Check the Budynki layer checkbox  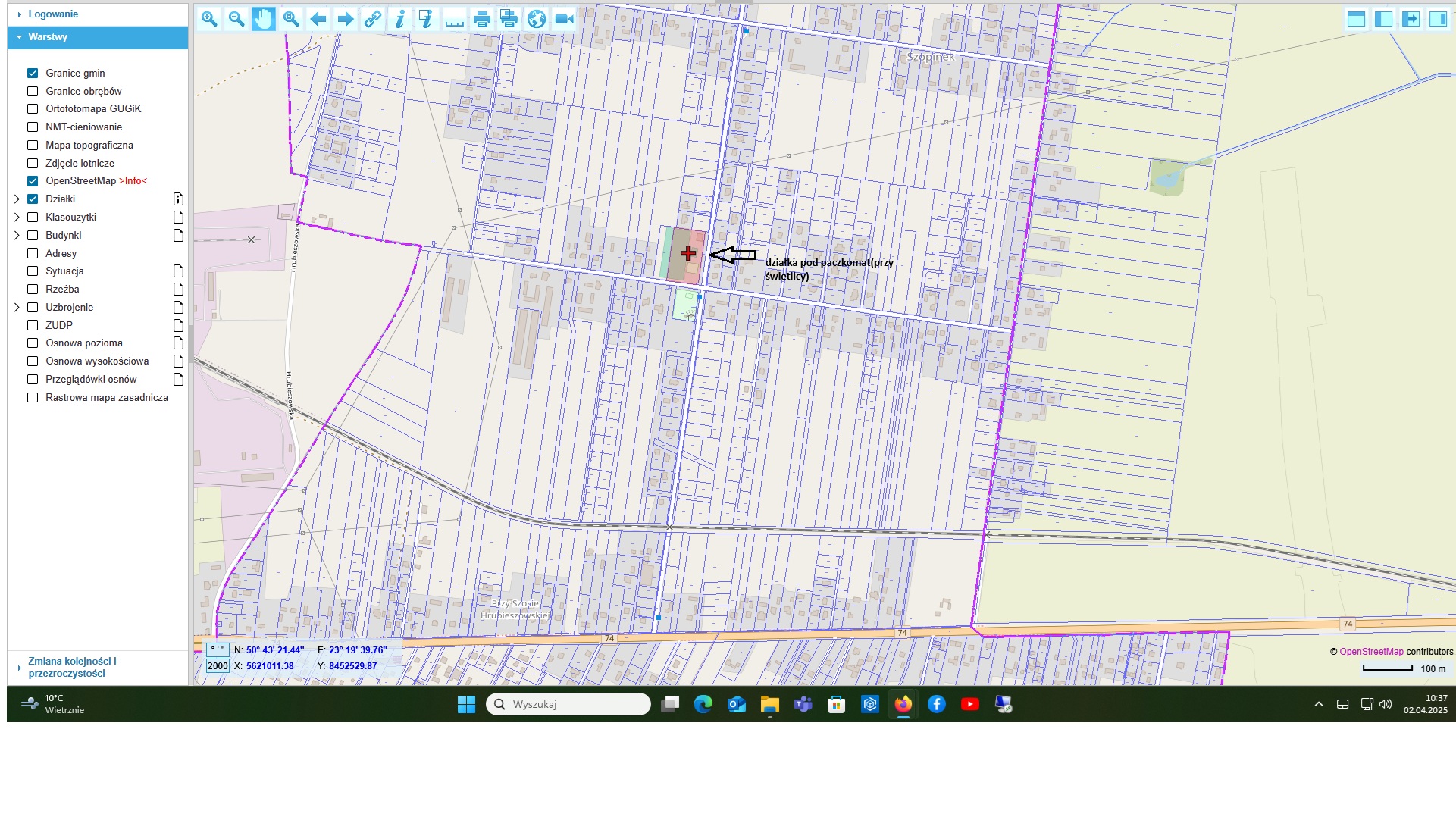pyautogui.click(x=33, y=236)
